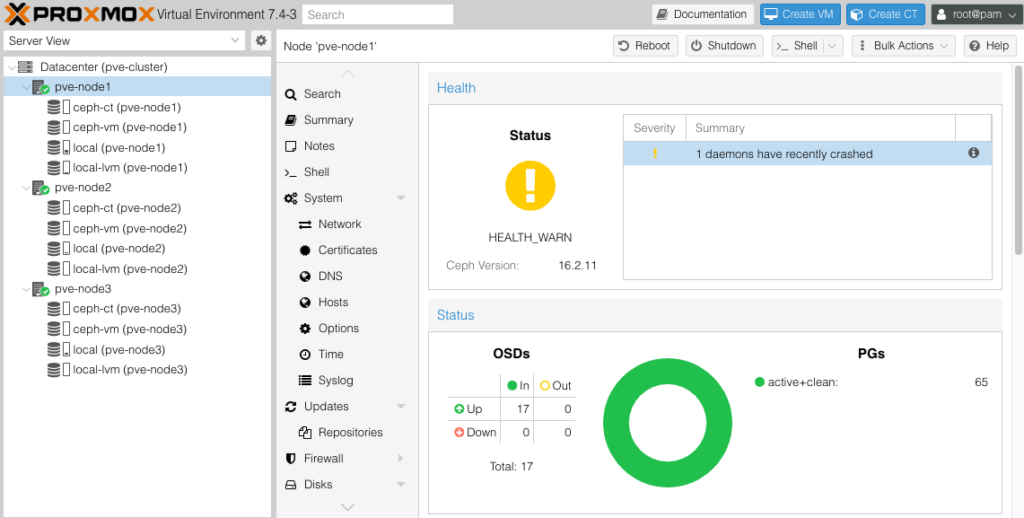Click the Updates refresh icon
Viewport: 1024px width, 518px height.
click(291, 406)
